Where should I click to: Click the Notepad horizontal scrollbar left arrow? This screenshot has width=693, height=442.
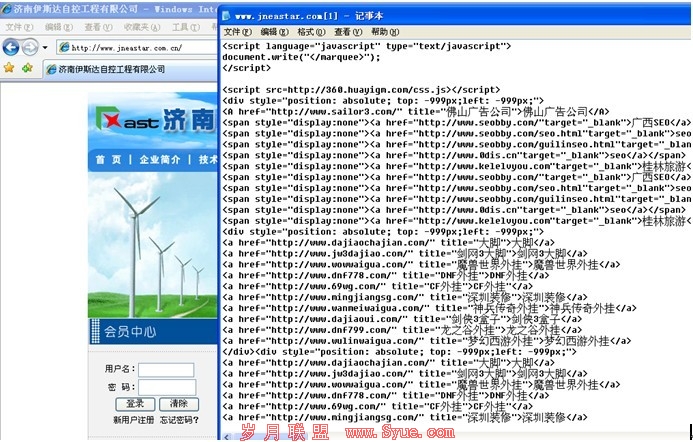point(227,436)
